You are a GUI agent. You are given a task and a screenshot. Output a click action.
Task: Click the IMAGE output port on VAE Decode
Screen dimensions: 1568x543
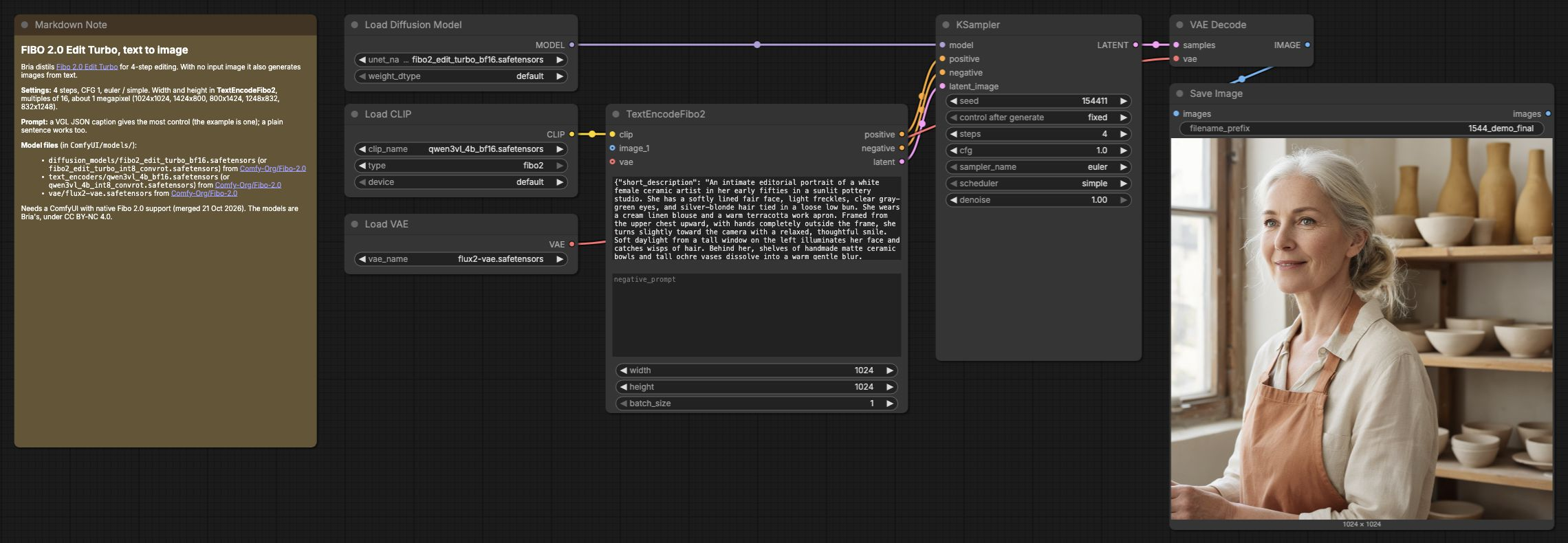click(1307, 45)
